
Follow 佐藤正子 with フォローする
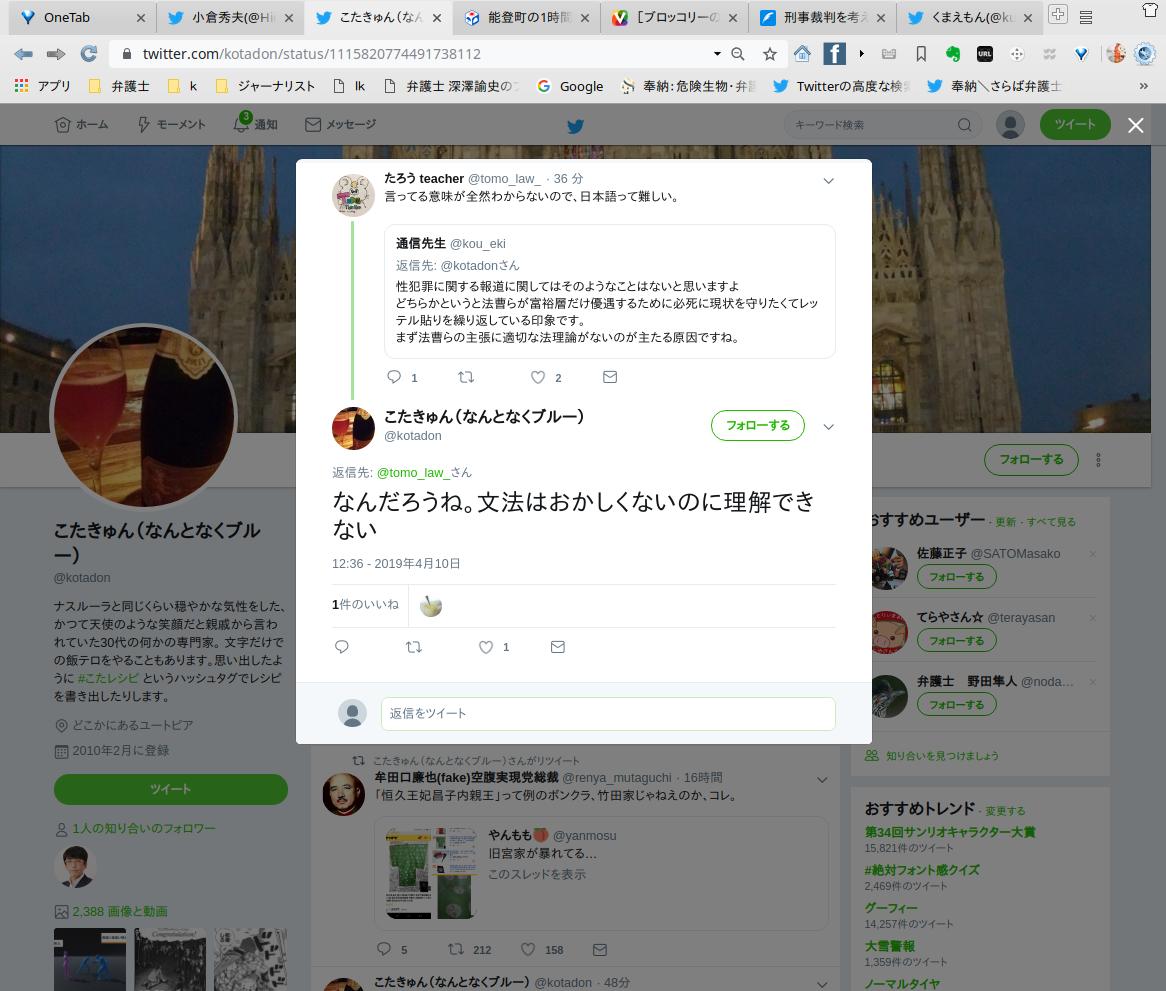956,577
